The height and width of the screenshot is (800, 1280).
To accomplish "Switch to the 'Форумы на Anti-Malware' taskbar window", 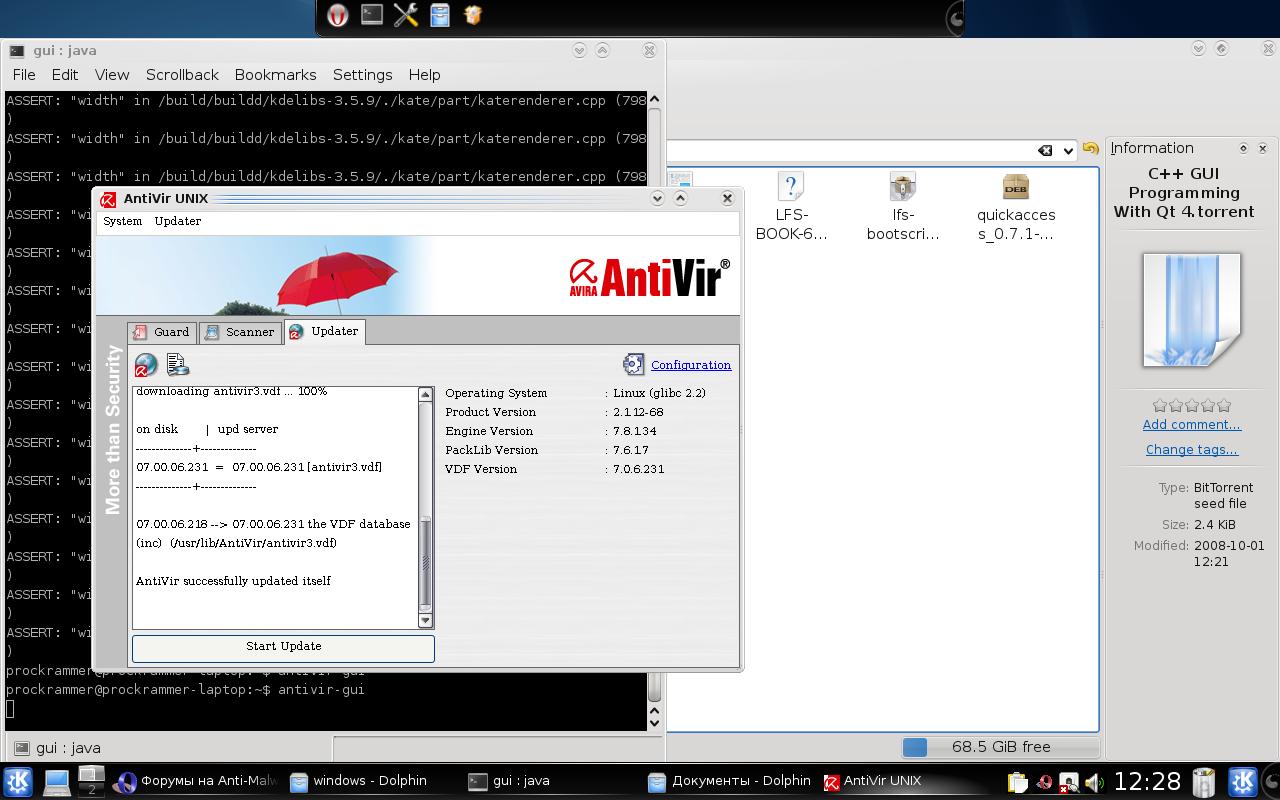I will (x=196, y=781).
